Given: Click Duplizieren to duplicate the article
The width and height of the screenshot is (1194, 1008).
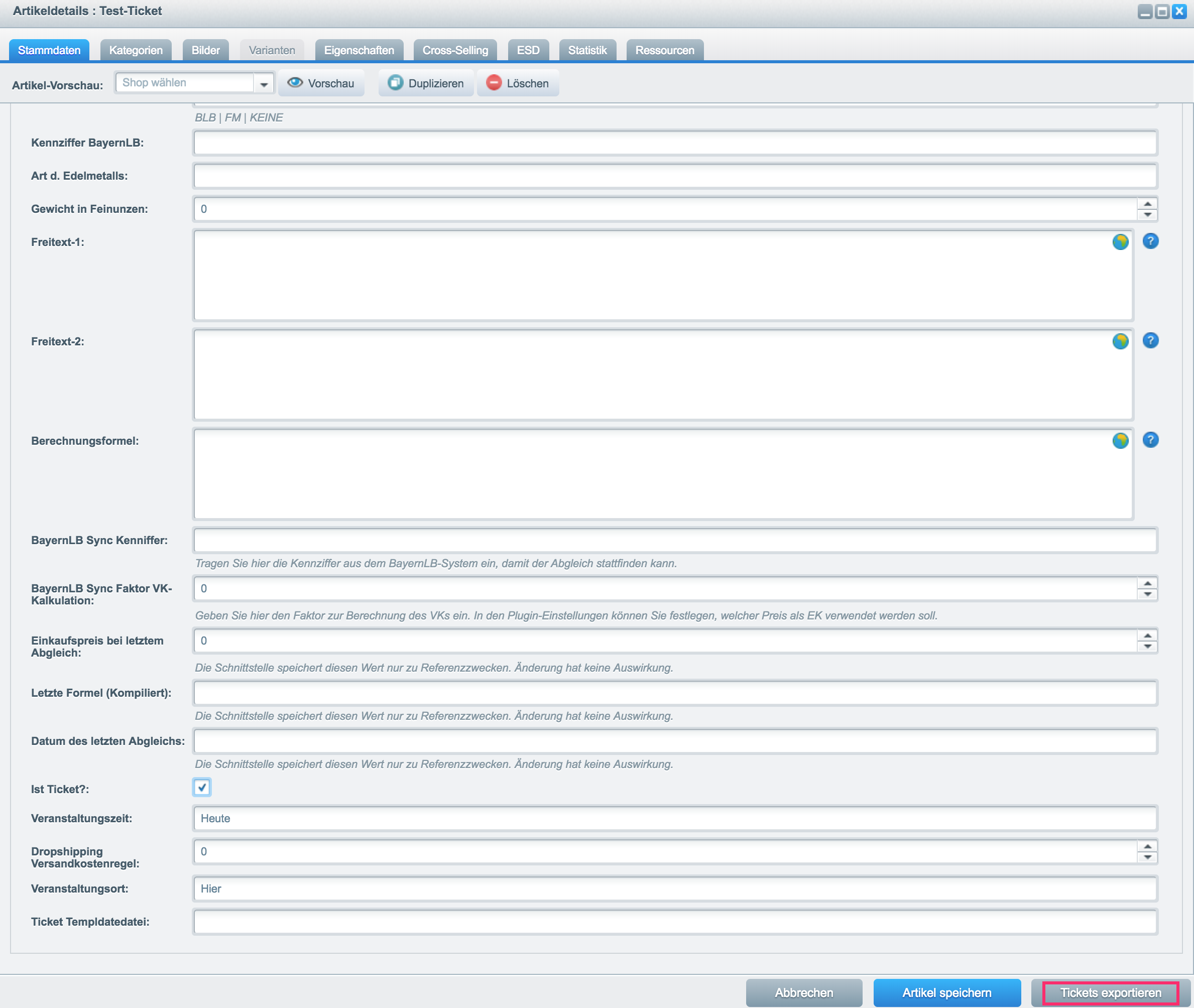Looking at the screenshot, I should click(x=426, y=83).
